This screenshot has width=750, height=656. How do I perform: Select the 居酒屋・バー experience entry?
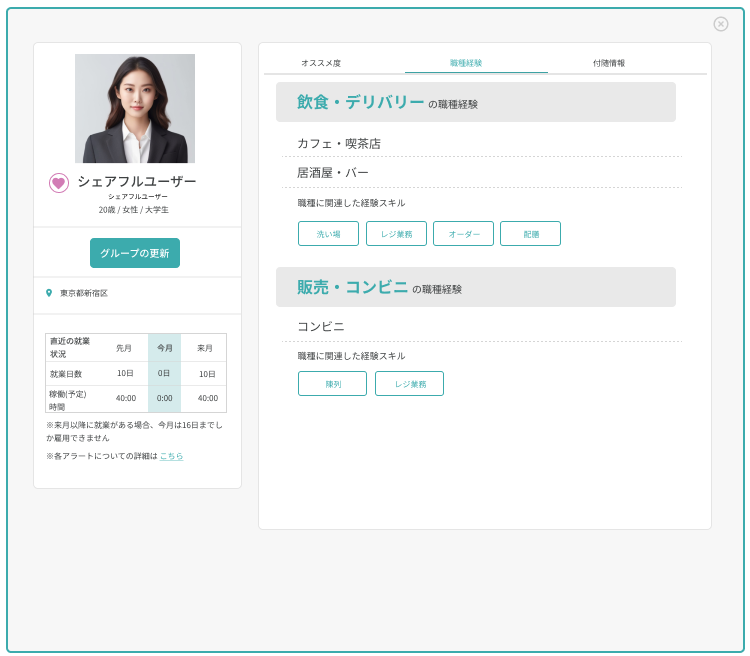pyautogui.click(x=333, y=173)
